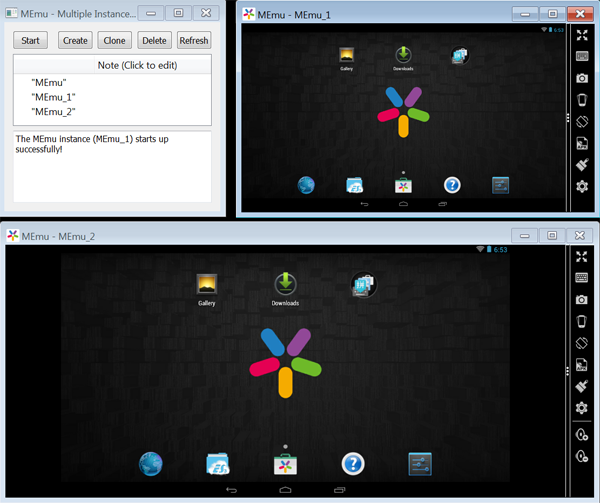The width and height of the screenshot is (600, 503).
Task: Open ES File Explorer in MEmu_2 dock
Action: 218,464
